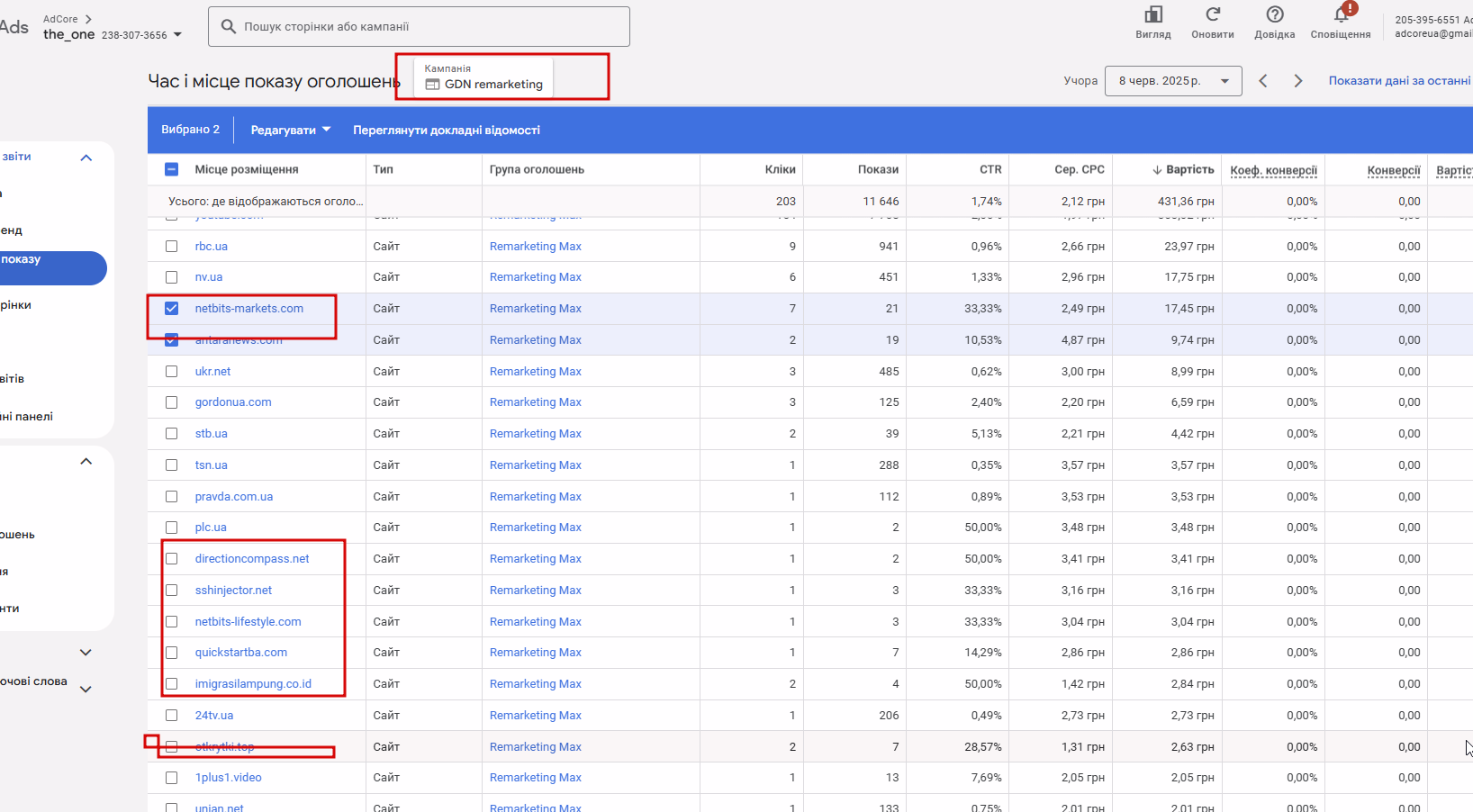Select the показу sidebar item
Screen dimensions: 1473x812
(53, 267)
